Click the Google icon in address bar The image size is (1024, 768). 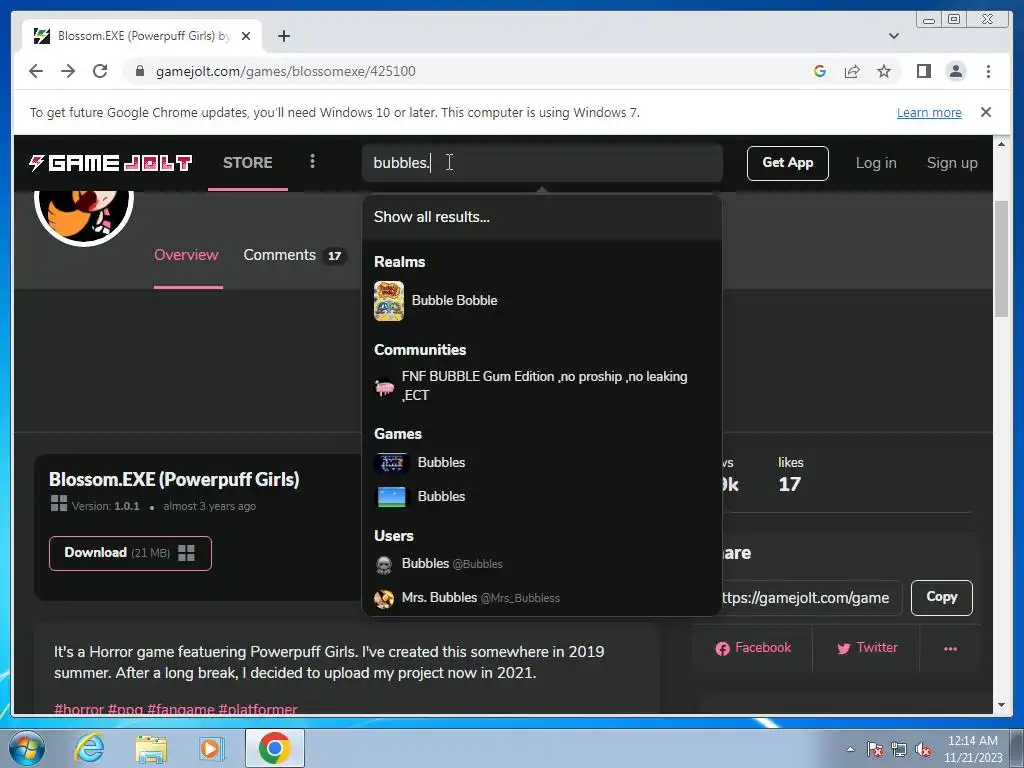[x=820, y=71]
